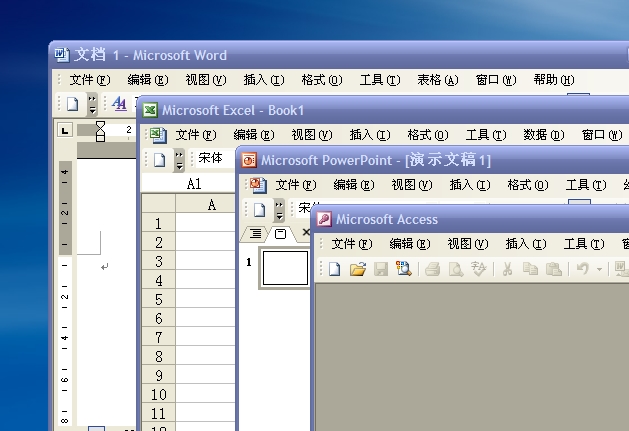Click the PowerPoint title bar icon
The width and height of the screenshot is (629, 431).
pyautogui.click(x=249, y=160)
